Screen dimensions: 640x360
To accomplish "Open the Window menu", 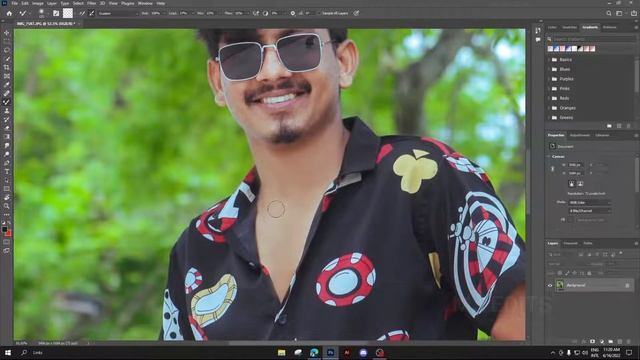I will click(x=145, y=3).
